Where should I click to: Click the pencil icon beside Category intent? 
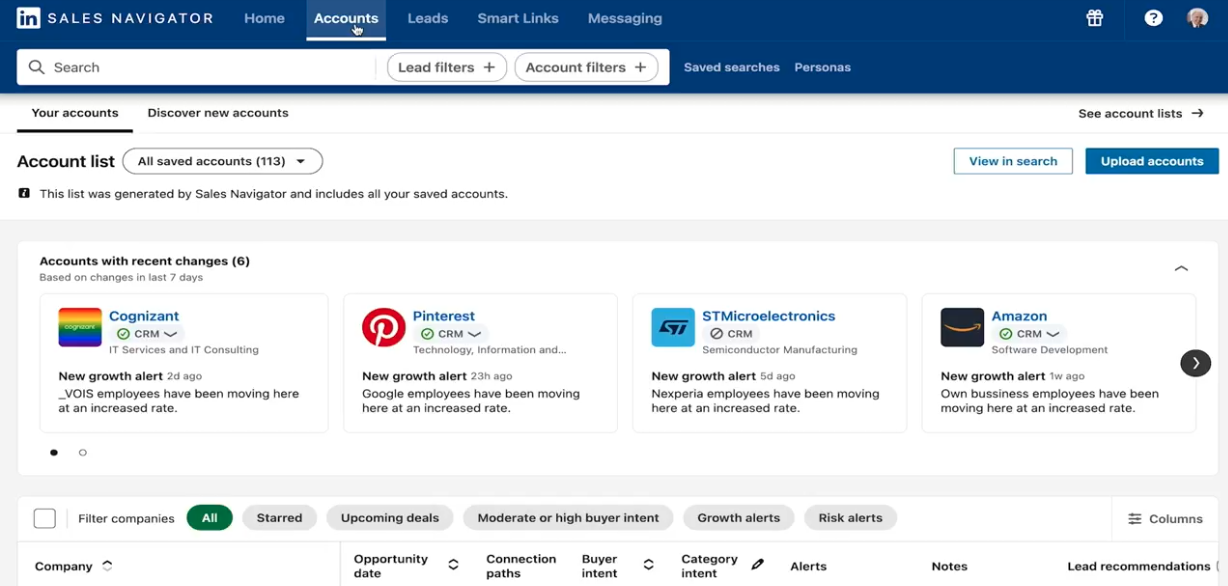[758, 565]
